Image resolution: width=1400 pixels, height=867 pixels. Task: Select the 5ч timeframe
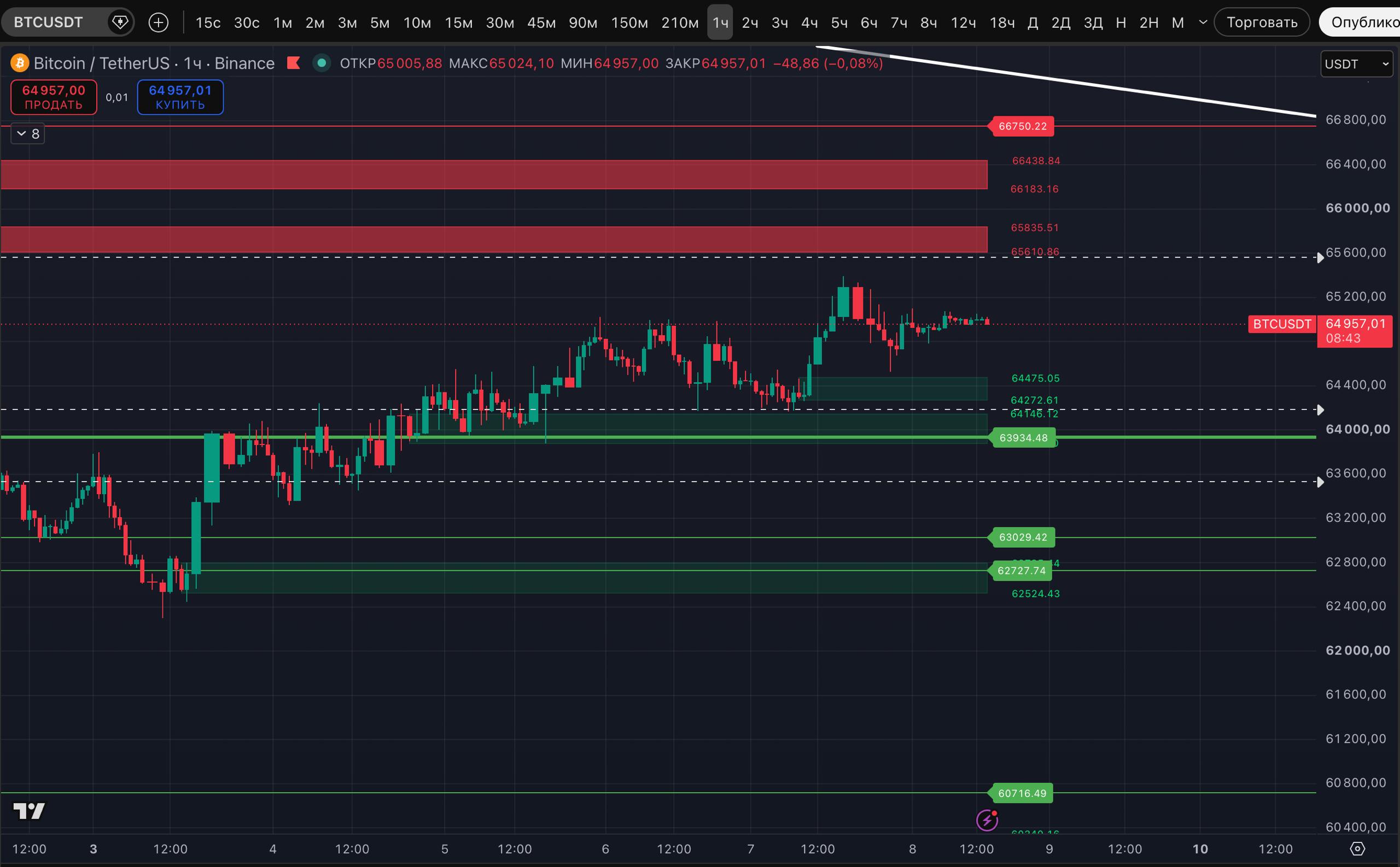[x=839, y=22]
